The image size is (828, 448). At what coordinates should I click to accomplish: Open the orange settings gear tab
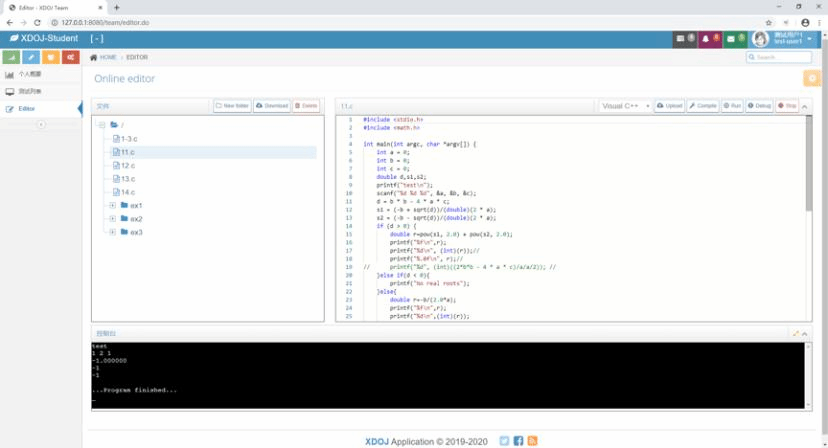coord(811,78)
